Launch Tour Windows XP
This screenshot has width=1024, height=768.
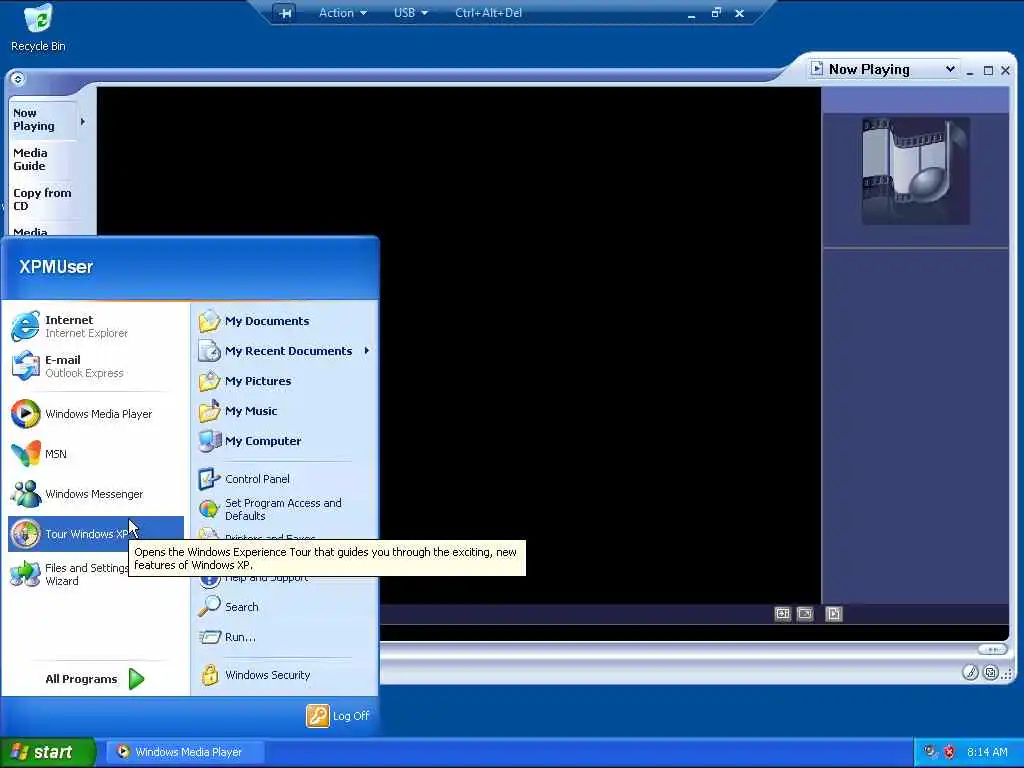pyautogui.click(x=95, y=534)
